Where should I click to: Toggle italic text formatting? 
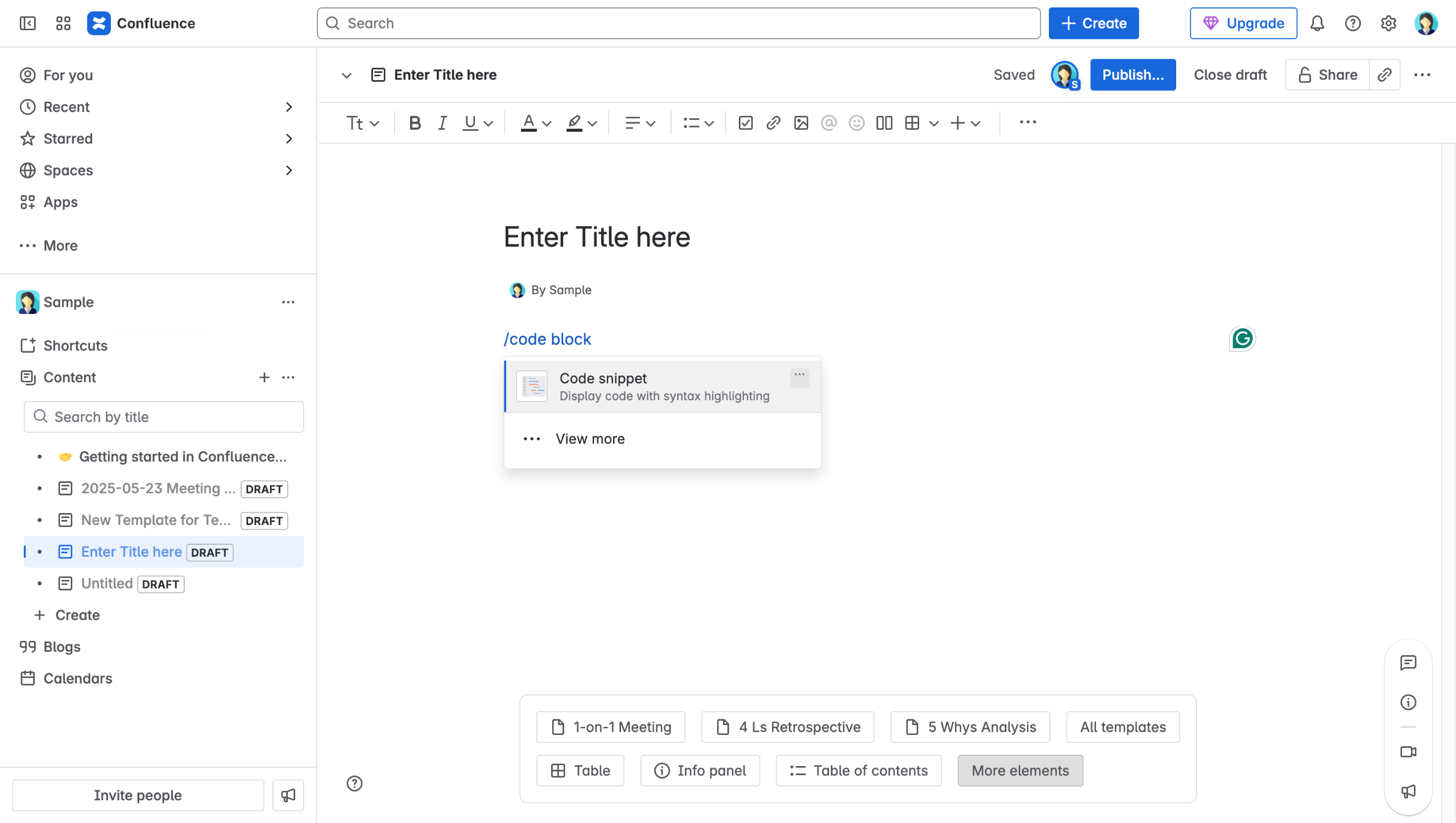click(x=442, y=123)
